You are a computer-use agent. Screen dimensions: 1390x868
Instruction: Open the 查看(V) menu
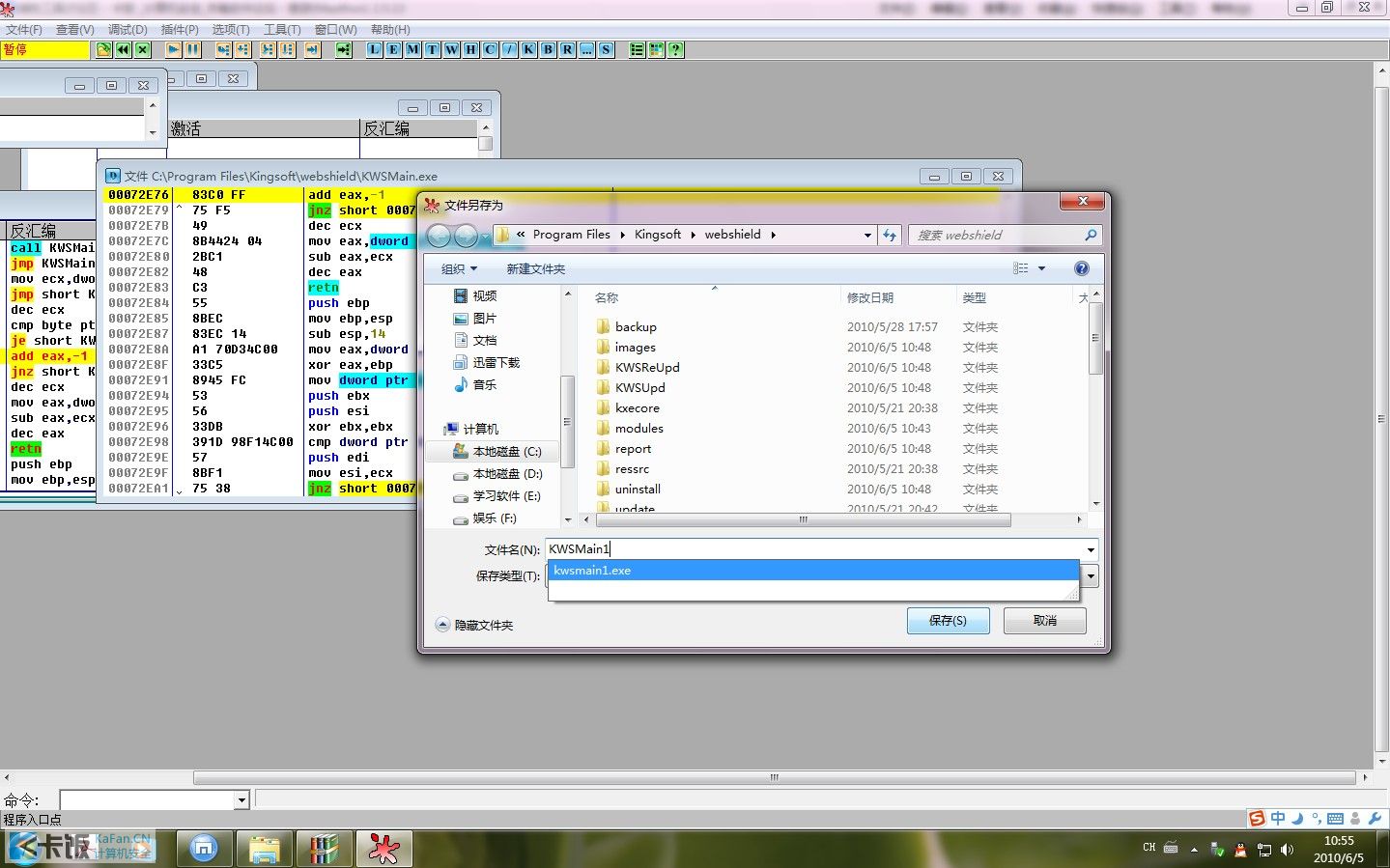(x=75, y=30)
